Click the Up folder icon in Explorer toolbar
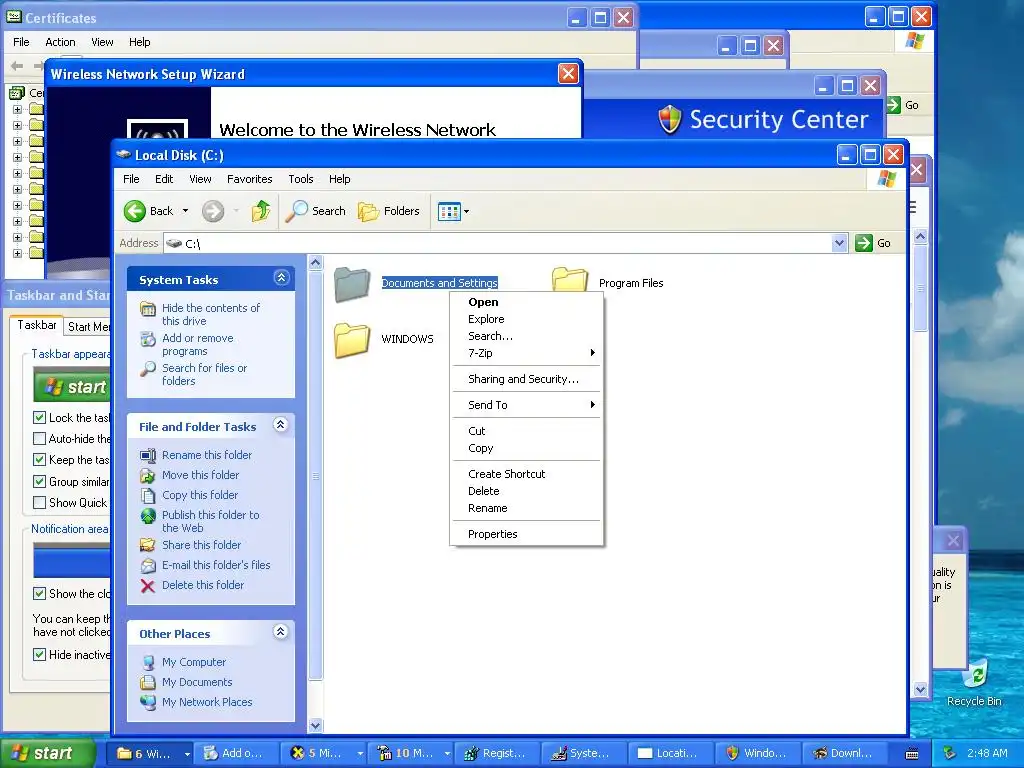Image resolution: width=1024 pixels, height=768 pixels. coord(261,211)
